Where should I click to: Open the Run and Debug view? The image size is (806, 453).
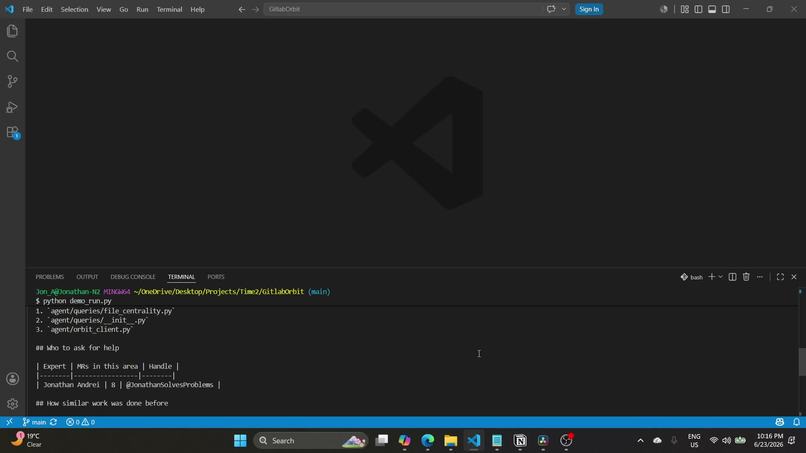point(12,107)
